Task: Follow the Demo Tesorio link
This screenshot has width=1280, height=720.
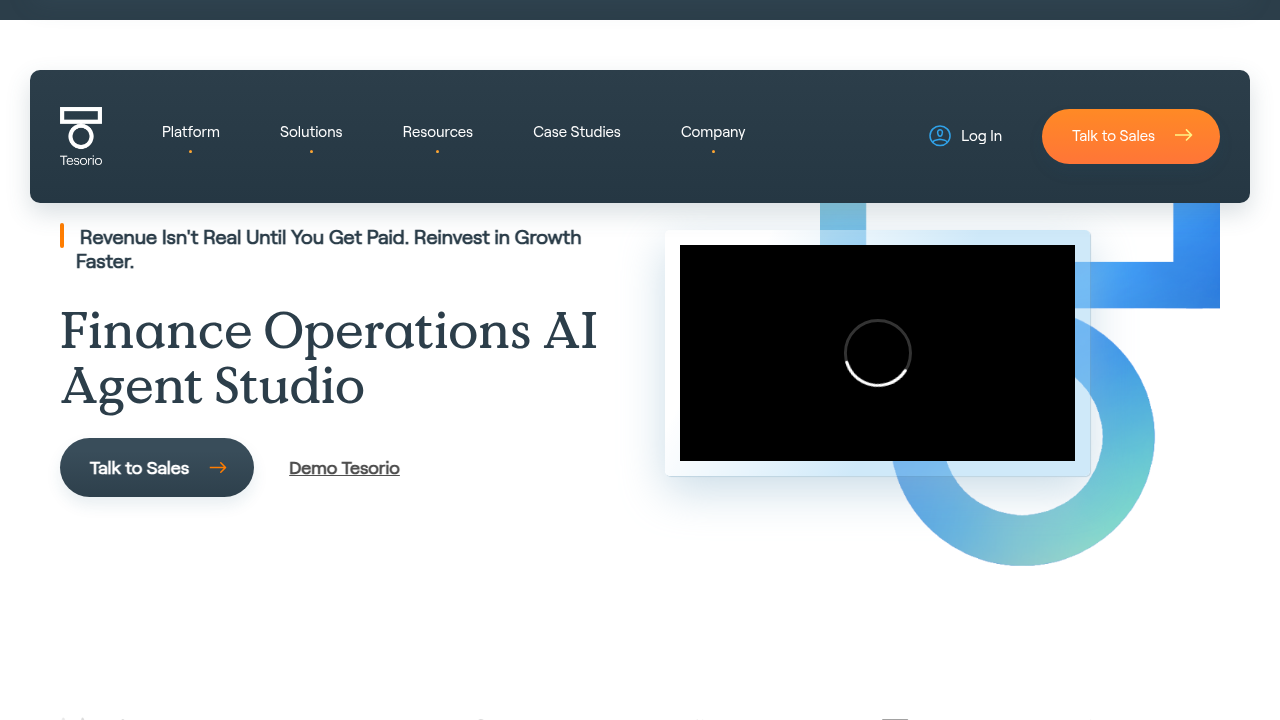Action: point(344,468)
